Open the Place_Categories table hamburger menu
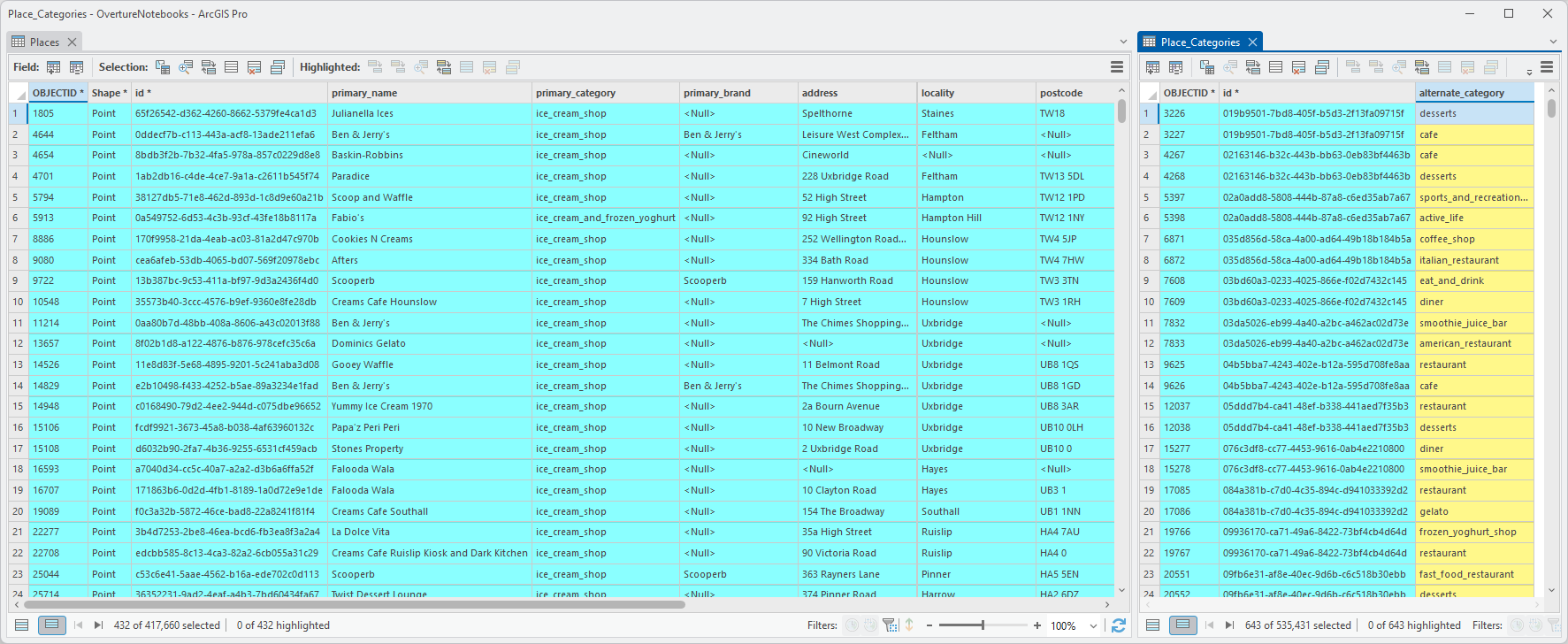 click(1547, 67)
